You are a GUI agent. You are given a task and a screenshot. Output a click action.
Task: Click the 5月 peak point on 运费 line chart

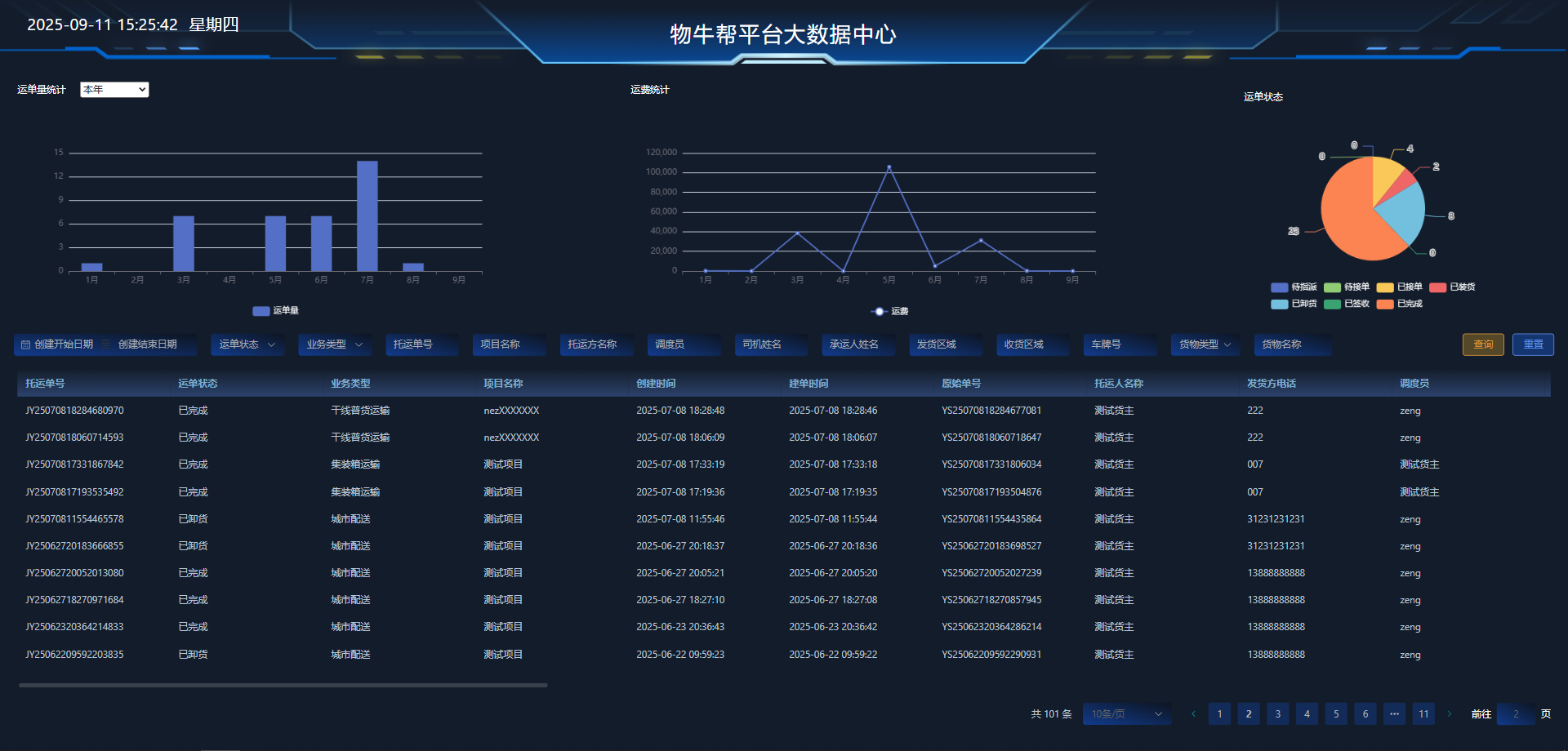click(889, 167)
